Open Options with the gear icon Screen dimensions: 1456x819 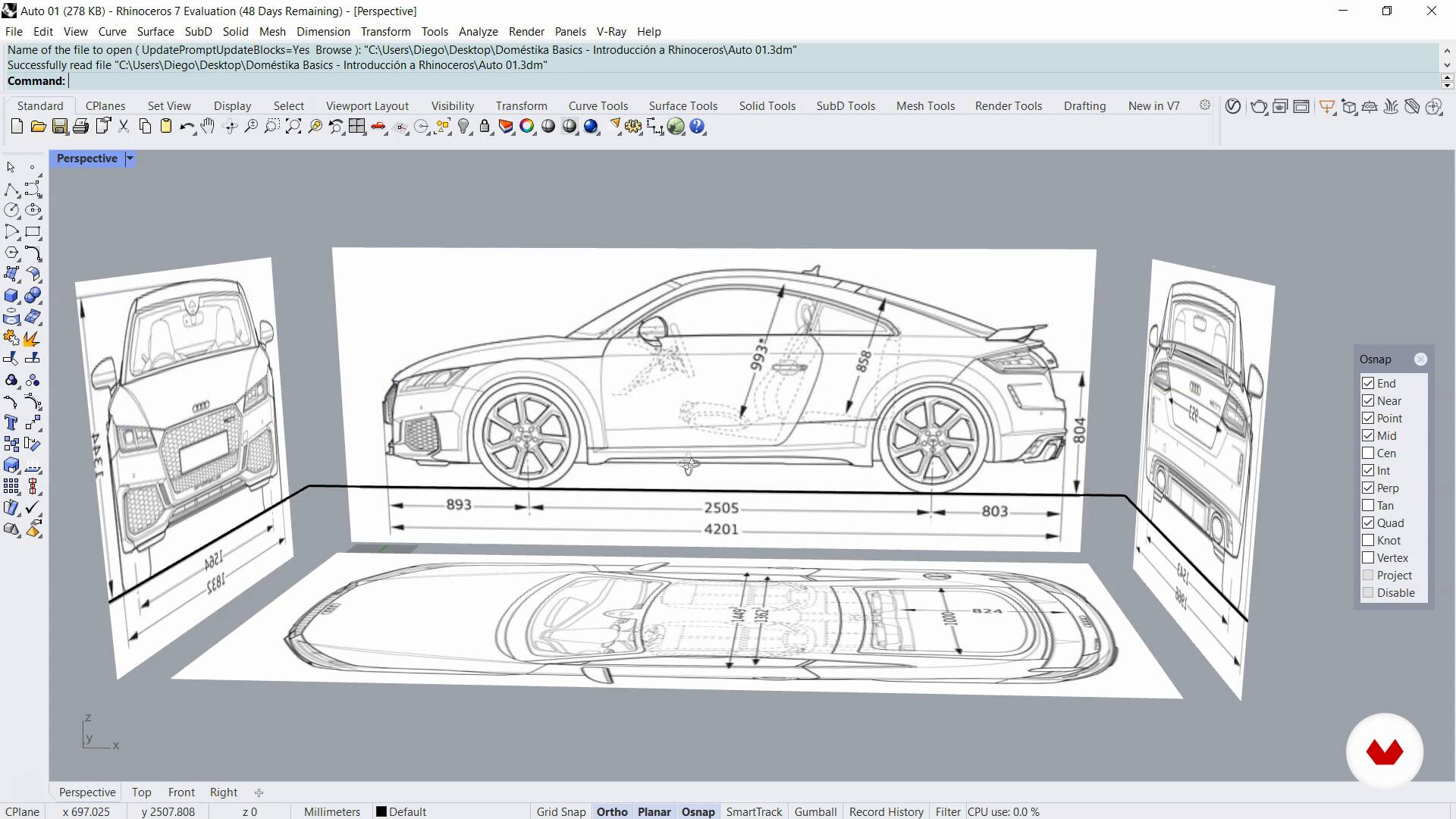pos(634,127)
